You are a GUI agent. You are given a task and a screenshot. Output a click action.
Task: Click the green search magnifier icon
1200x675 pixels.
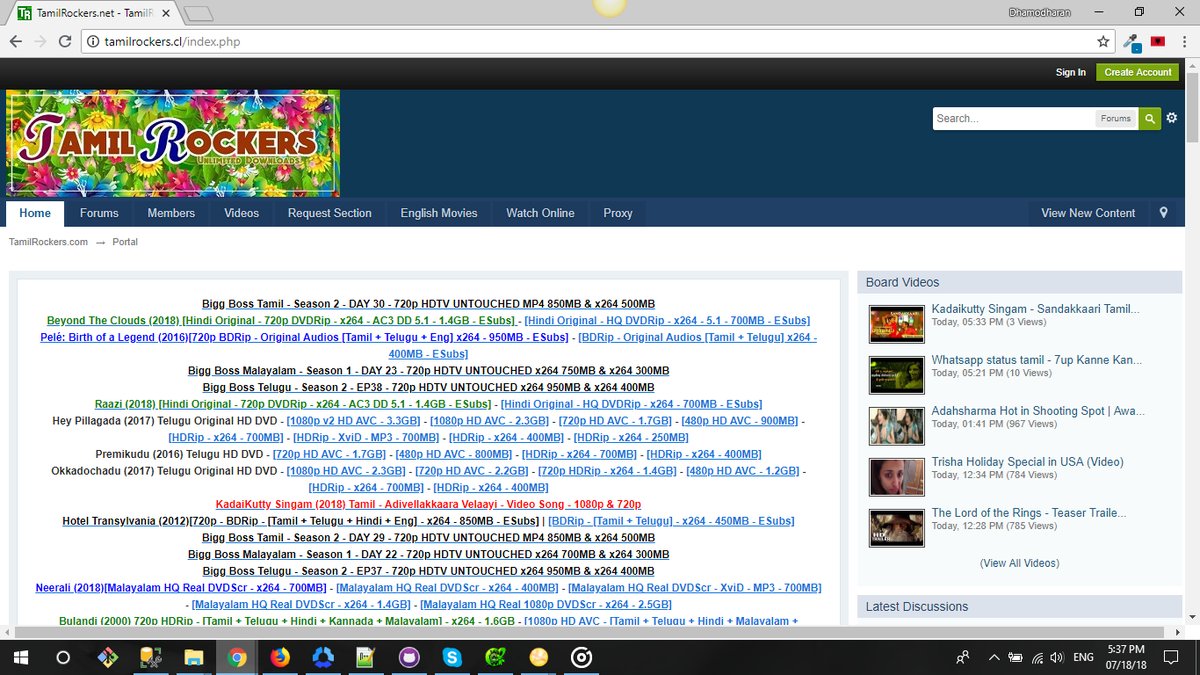point(1149,117)
